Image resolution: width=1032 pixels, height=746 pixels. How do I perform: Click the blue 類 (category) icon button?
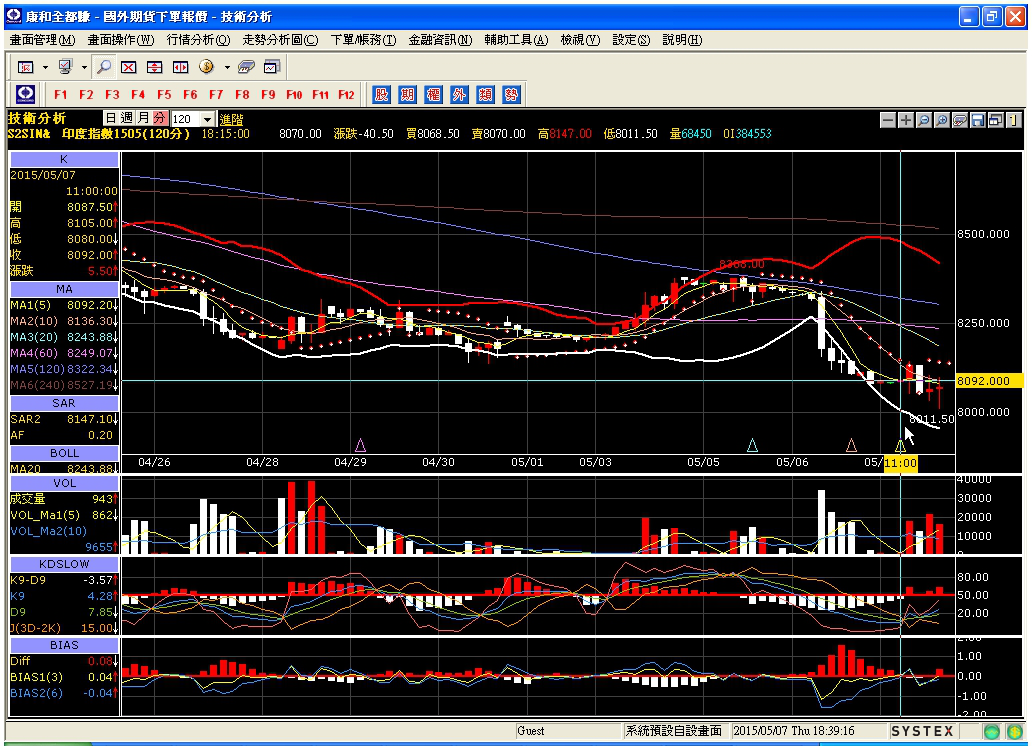[485, 95]
